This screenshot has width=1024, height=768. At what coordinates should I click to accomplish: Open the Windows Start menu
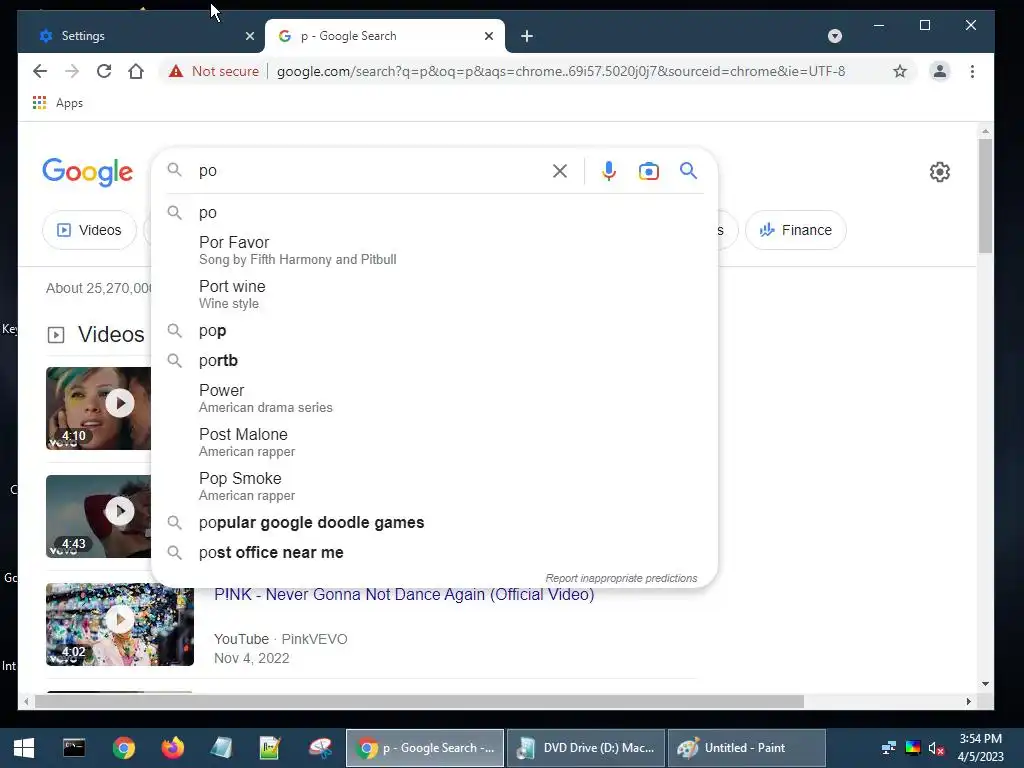[24, 748]
